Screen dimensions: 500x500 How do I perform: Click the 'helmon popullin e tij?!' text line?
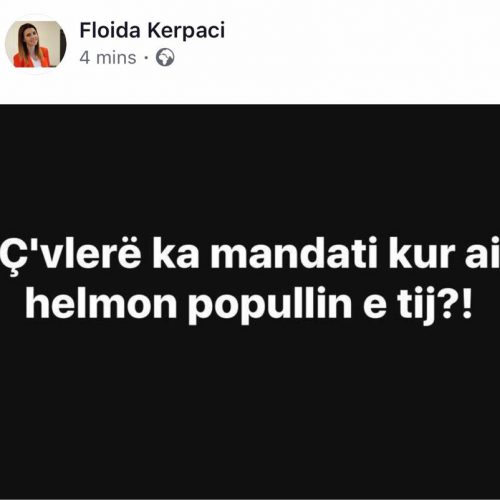point(249,305)
